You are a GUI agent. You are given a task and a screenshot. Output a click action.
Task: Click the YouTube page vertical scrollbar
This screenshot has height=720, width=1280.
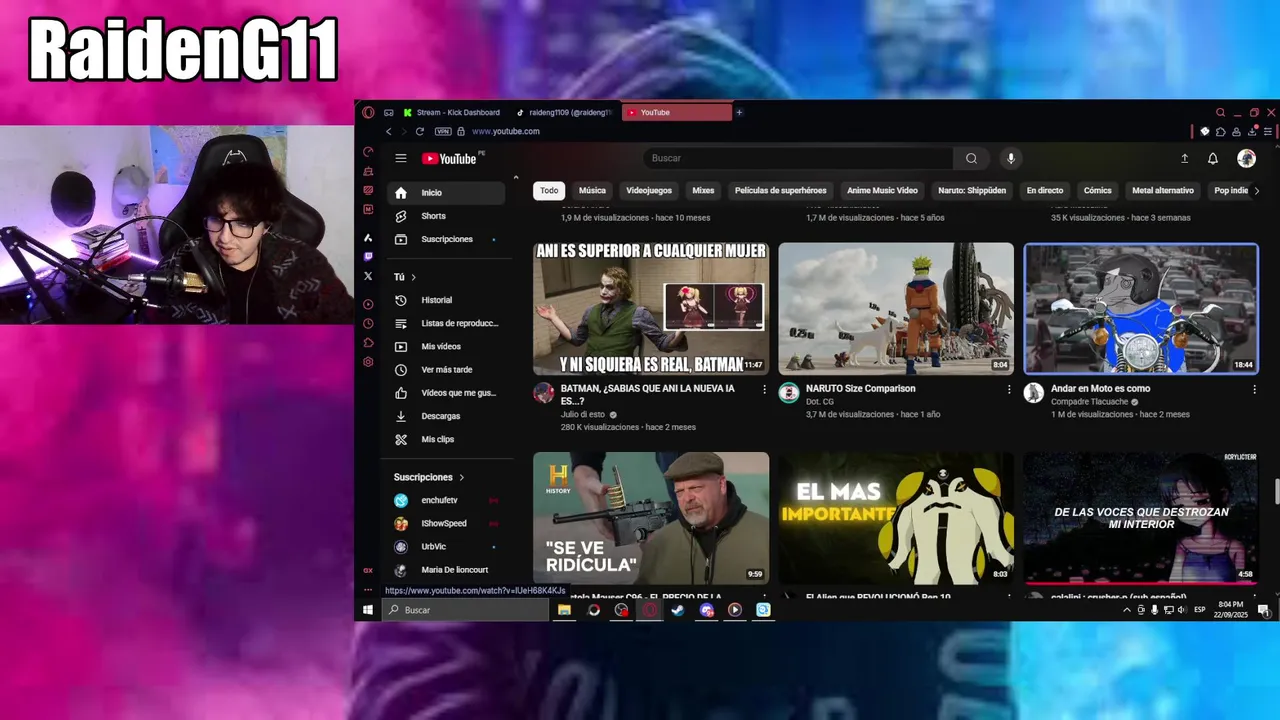coord(1275,492)
